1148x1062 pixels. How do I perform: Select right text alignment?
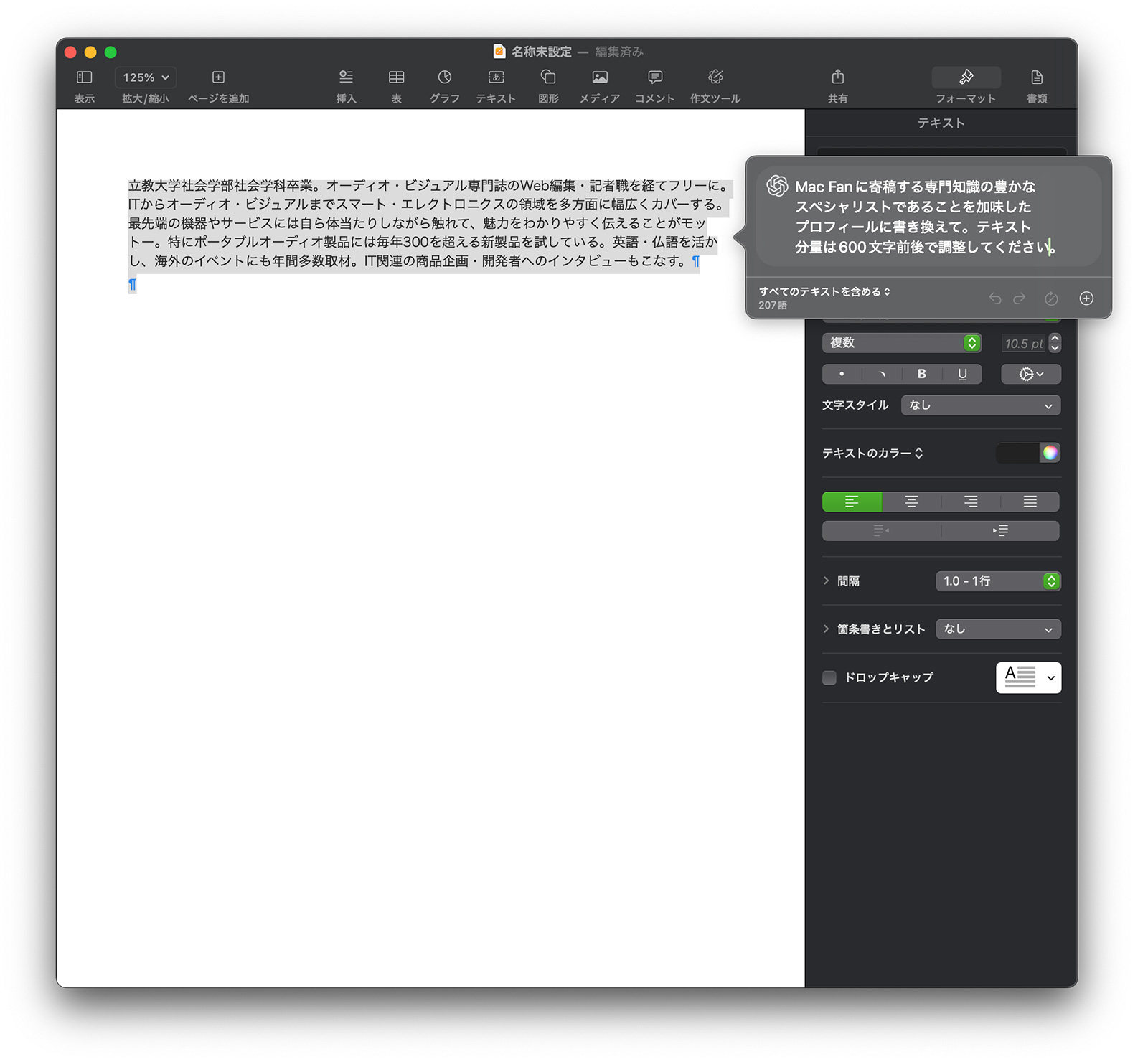pyautogui.click(x=971, y=502)
